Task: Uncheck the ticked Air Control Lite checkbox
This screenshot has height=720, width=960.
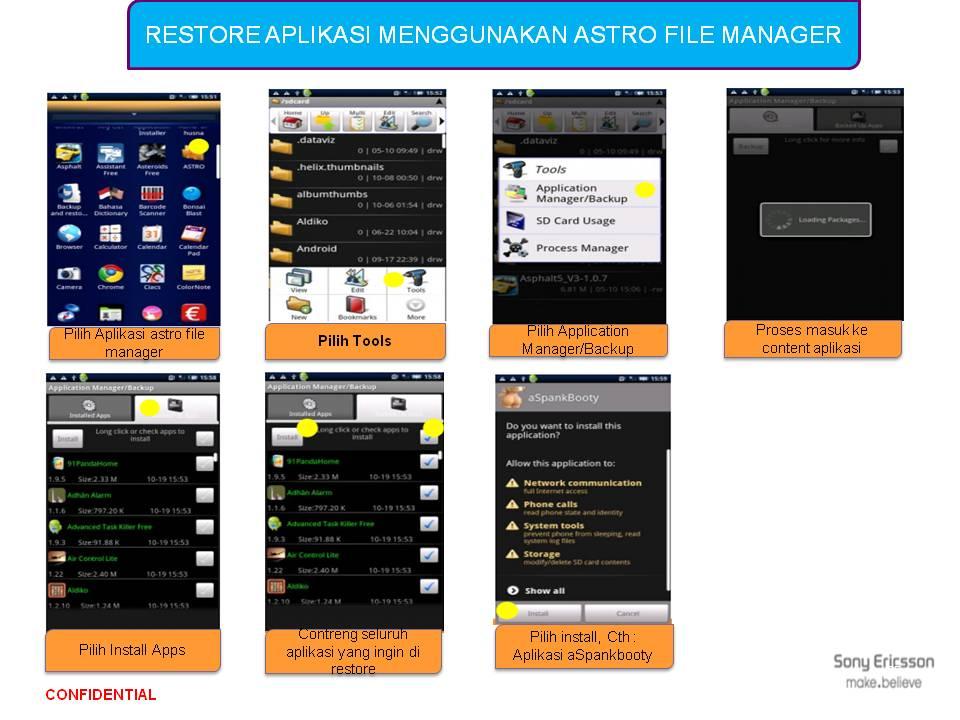Action: (x=429, y=555)
